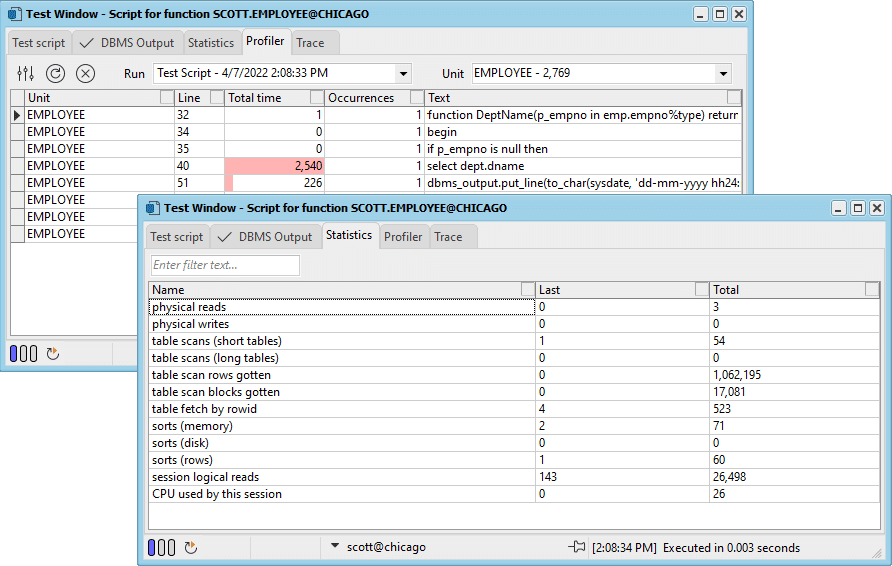The height and width of the screenshot is (566, 892).
Task: Maximize the front Test Window
Action: (x=858, y=208)
